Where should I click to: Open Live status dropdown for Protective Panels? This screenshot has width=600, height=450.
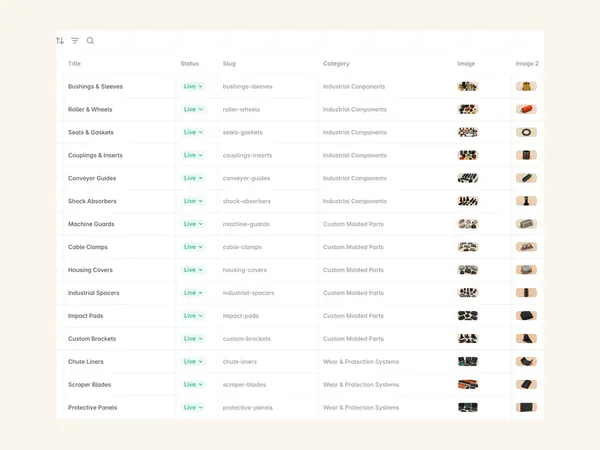[x=193, y=408]
